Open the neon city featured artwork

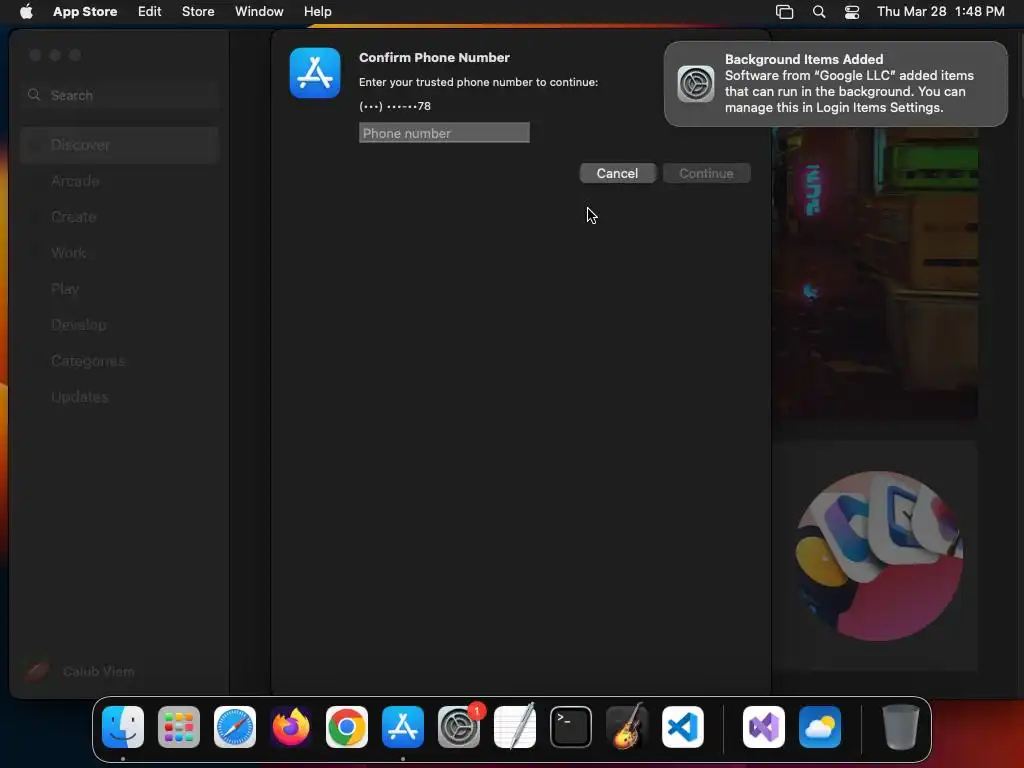tap(875, 274)
